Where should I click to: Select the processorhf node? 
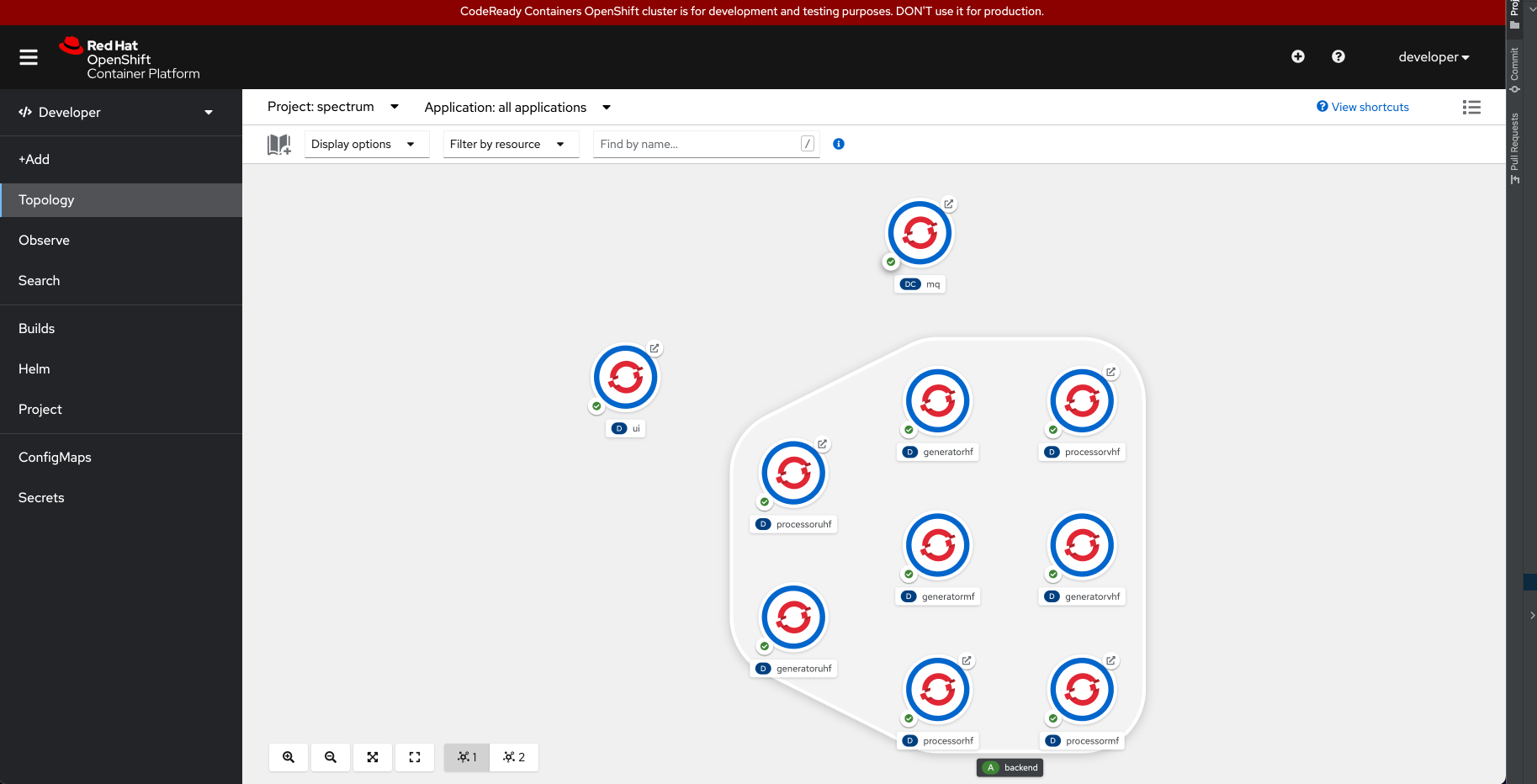pos(938,691)
